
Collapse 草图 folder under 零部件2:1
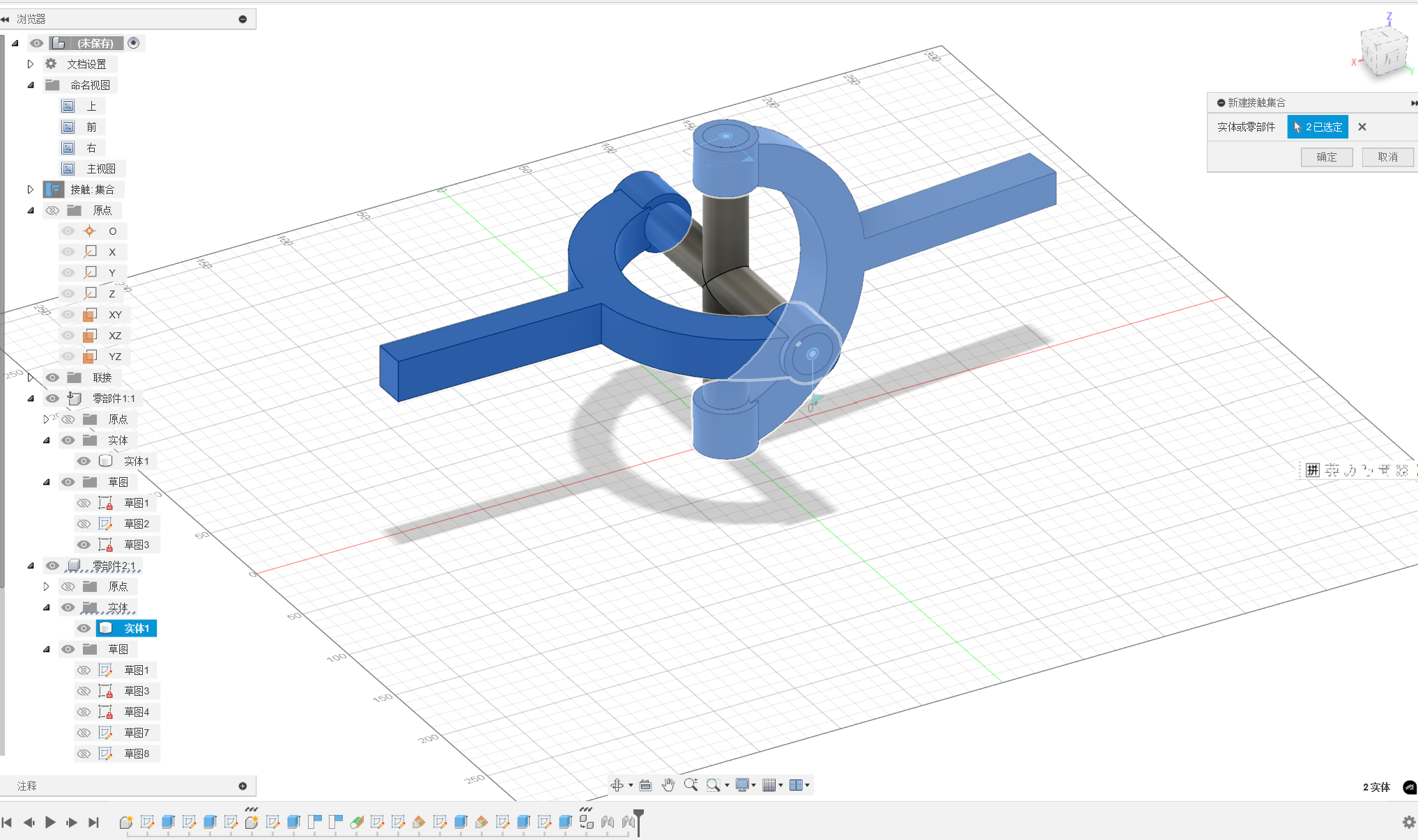point(46,649)
